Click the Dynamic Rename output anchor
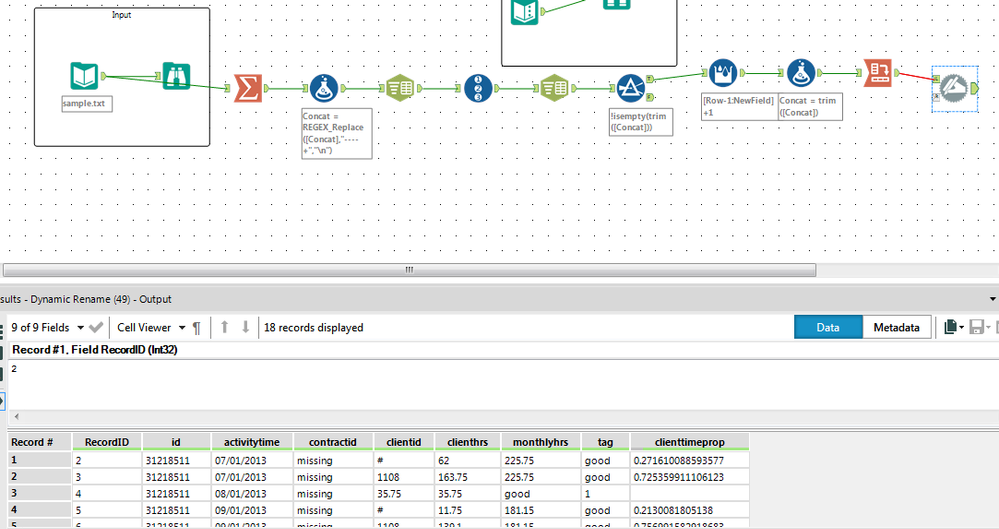Image resolution: width=999 pixels, height=529 pixels. (x=974, y=89)
